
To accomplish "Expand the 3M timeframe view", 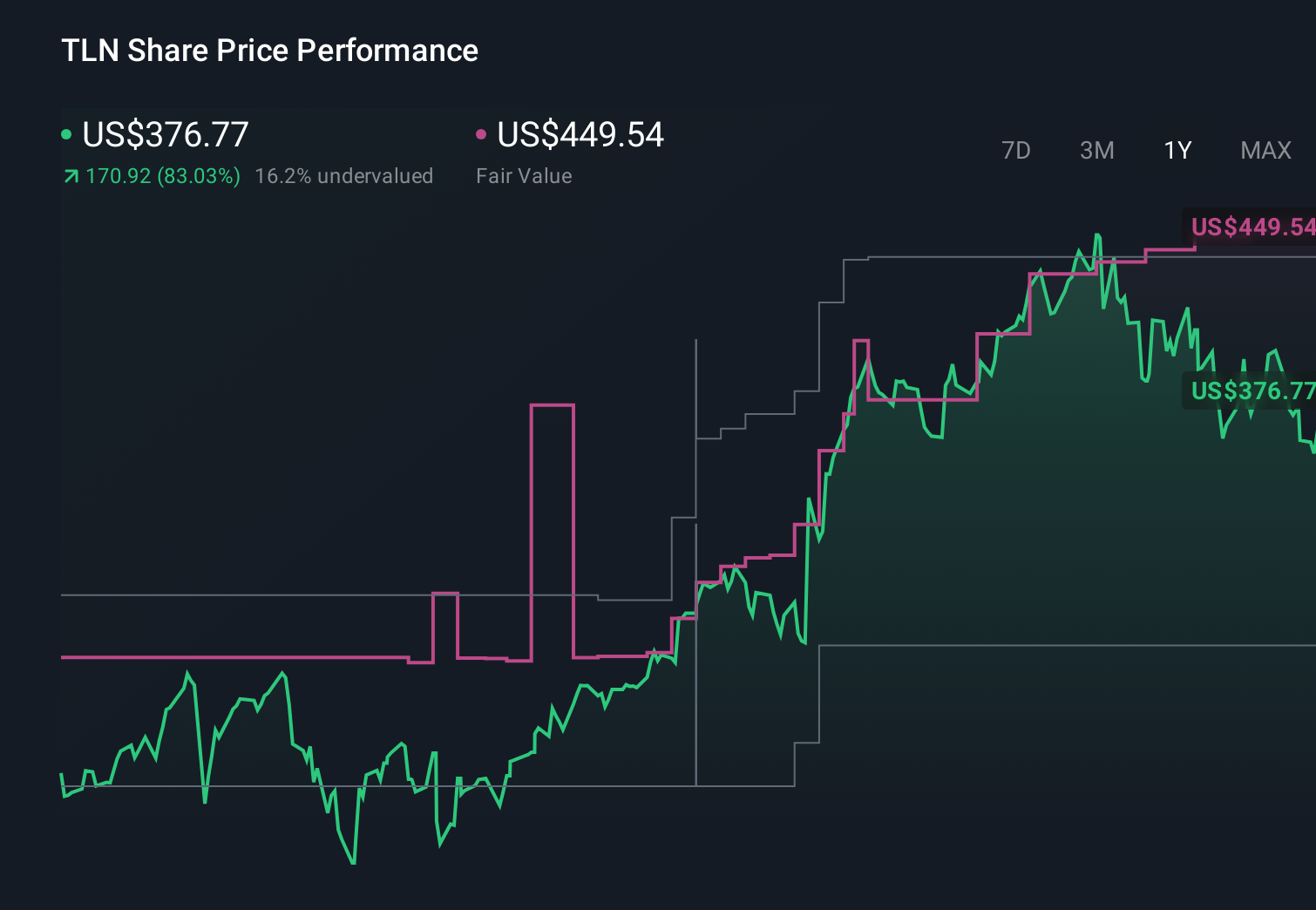I will pyautogui.click(x=1096, y=150).
